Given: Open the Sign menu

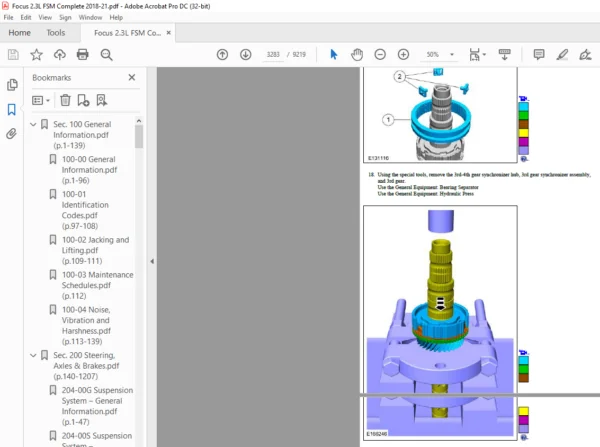Looking at the screenshot, I should pyautogui.click(x=65, y=17).
